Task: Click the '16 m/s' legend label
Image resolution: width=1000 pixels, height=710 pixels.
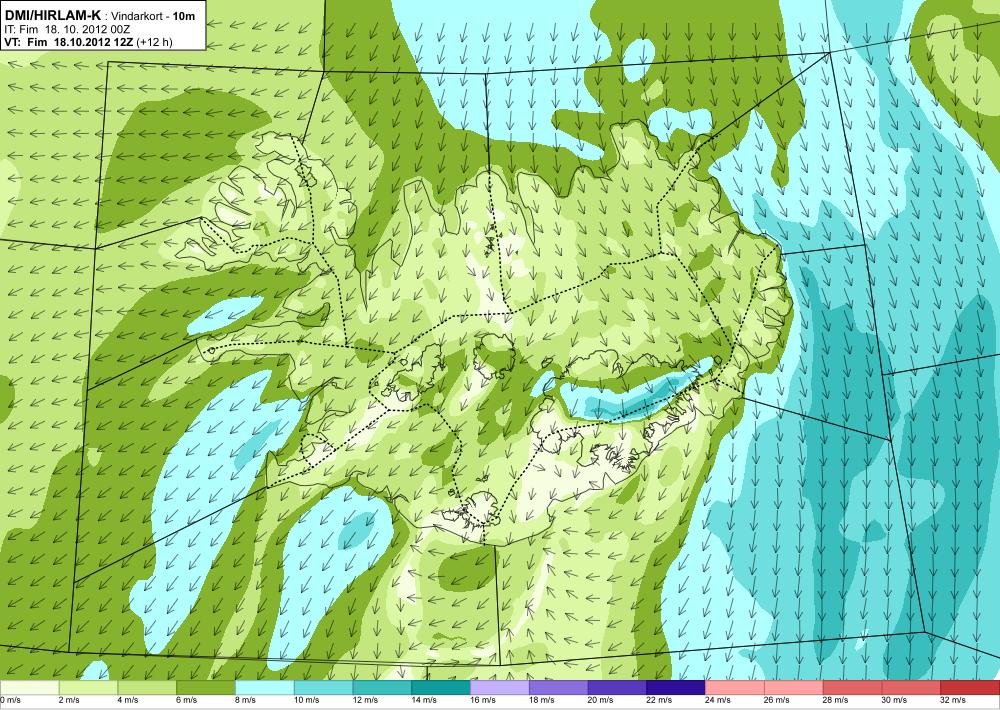Action: pos(482,700)
